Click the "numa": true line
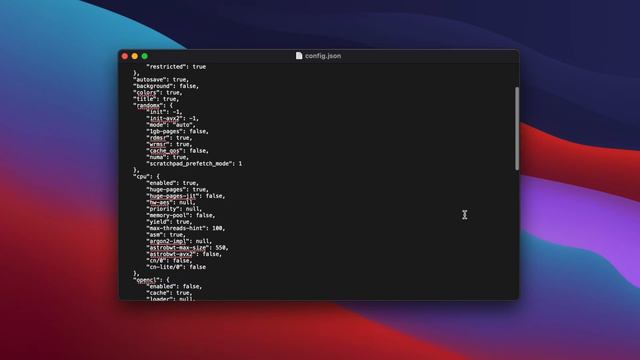Screen dimensions: 640x360 click(x=168, y=157)
